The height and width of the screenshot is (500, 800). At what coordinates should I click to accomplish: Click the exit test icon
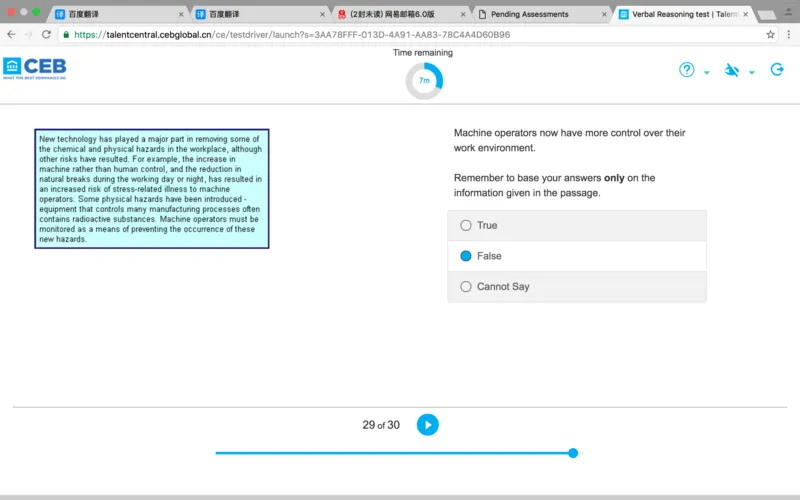tap(777, 70)
